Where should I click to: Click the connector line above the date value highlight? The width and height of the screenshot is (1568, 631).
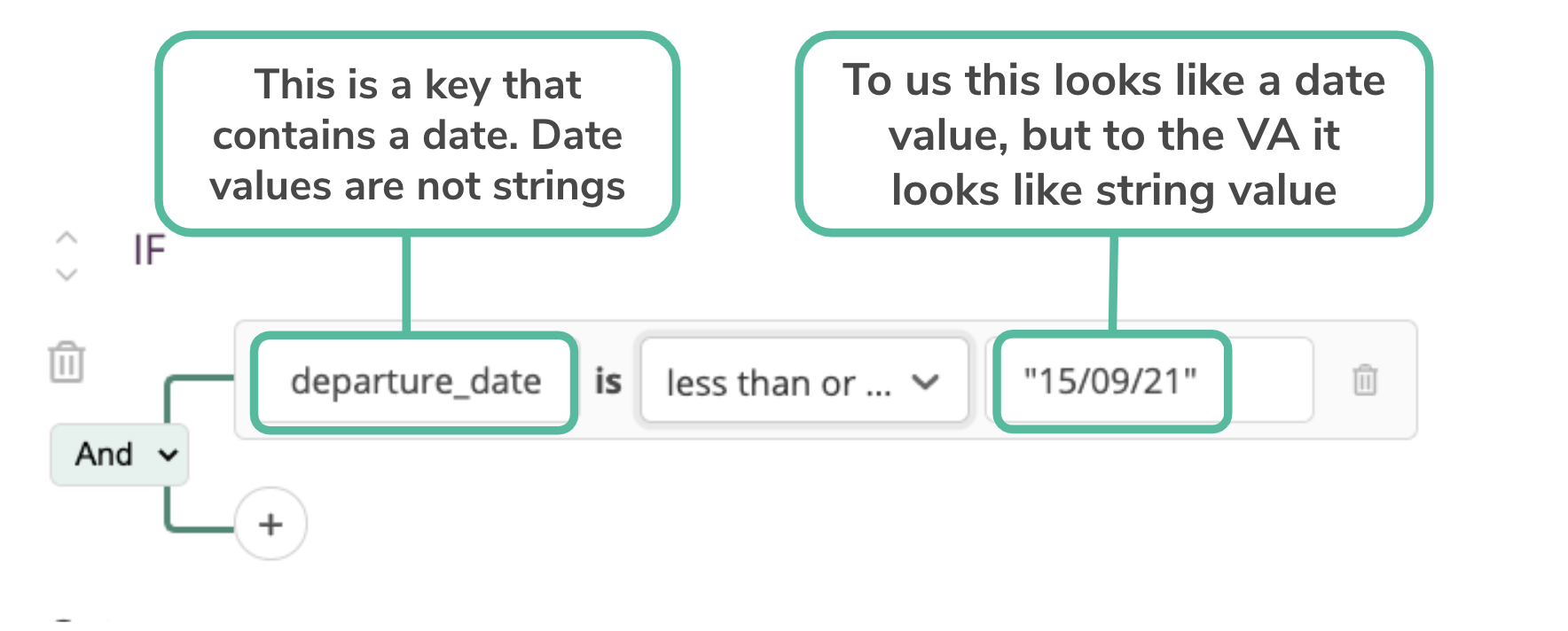coord(1112,284)
